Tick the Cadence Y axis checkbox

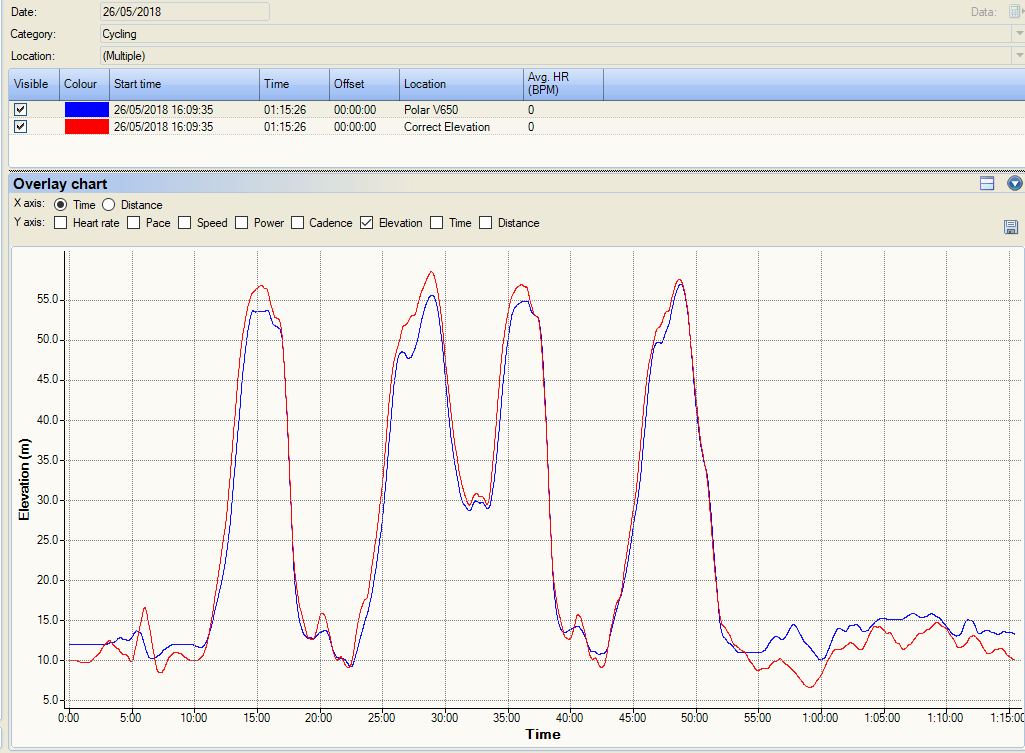point(298,223)
